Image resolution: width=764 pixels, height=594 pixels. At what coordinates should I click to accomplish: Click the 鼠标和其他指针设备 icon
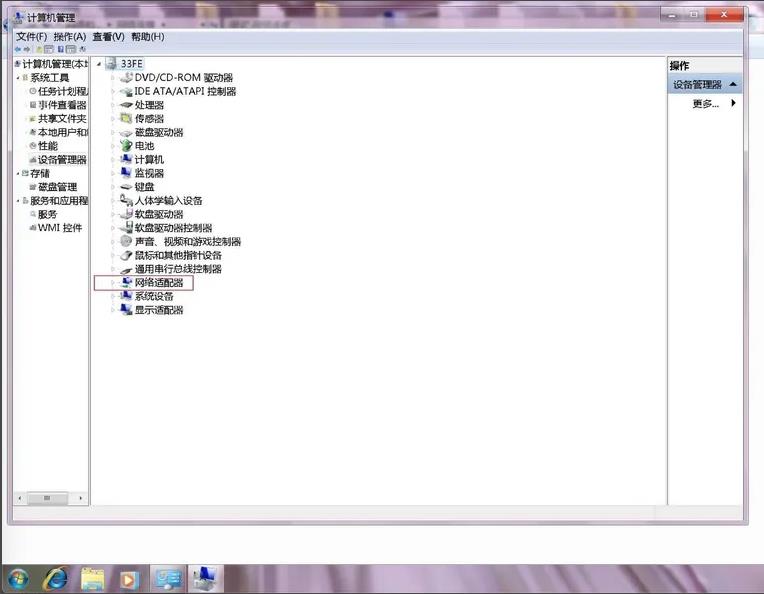click(126, 255)
